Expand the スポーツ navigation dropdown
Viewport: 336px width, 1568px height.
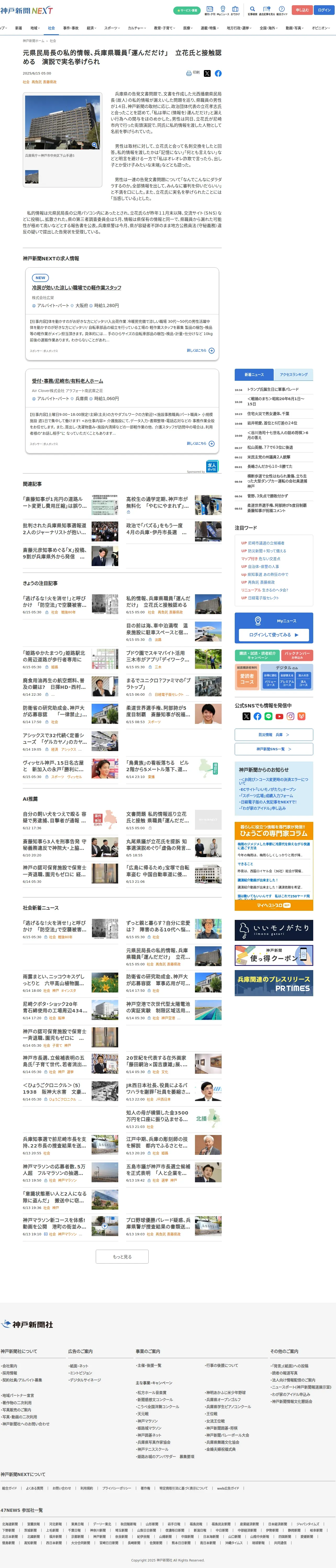112,28
